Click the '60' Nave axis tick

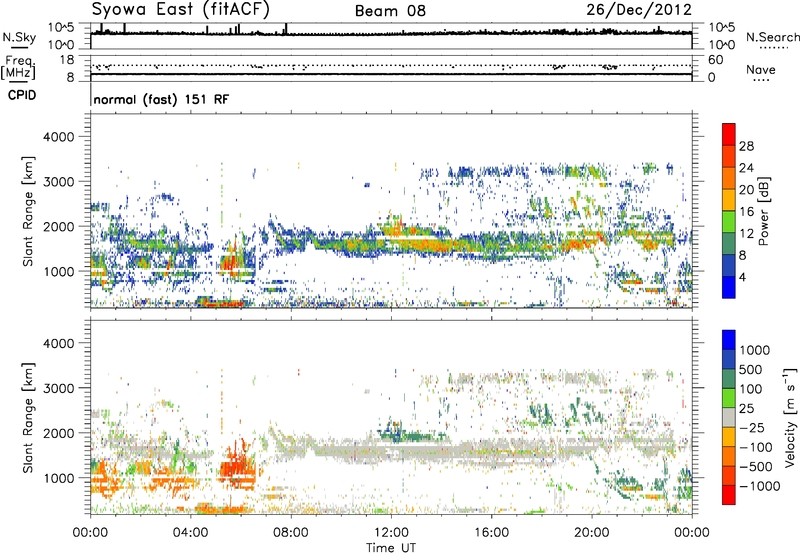pyautogui.click(x=715, y=60)
